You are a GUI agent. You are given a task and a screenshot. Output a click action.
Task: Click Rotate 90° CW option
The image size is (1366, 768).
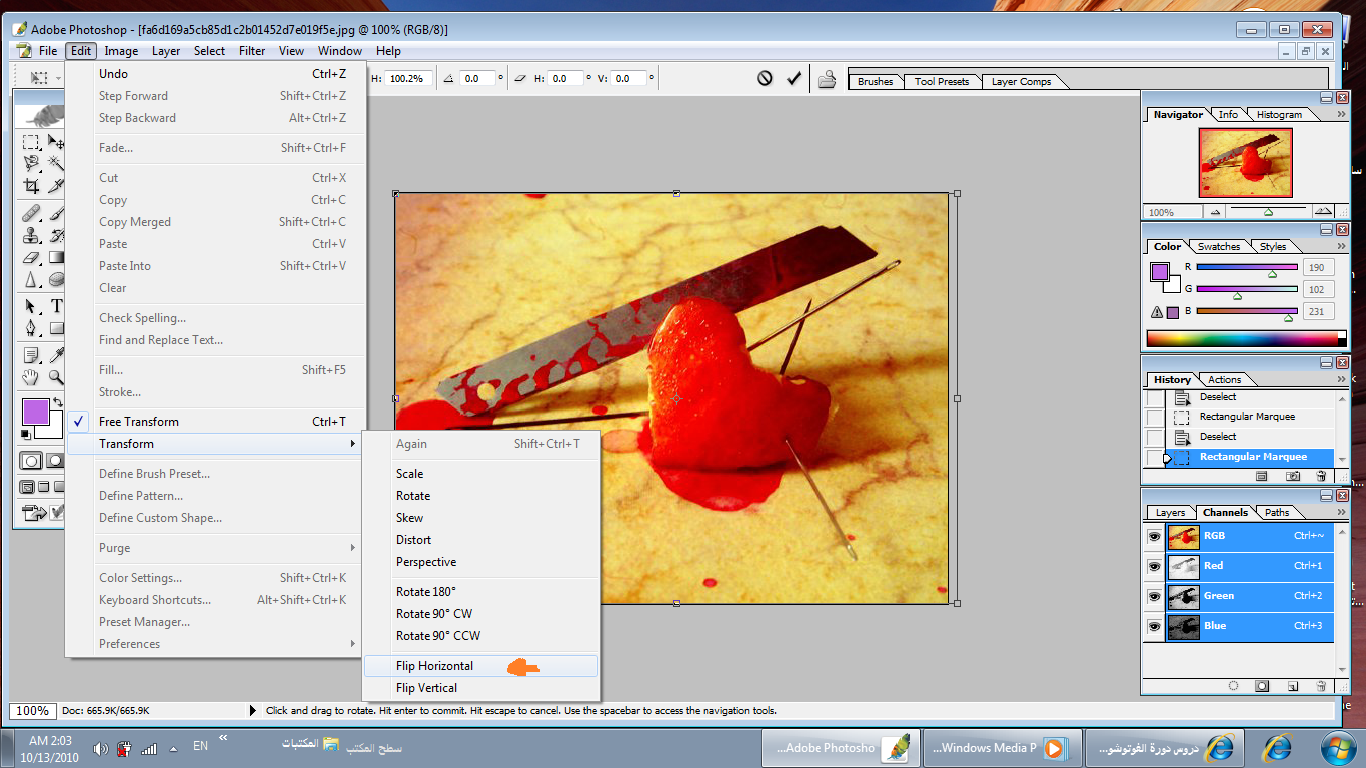(x=434, y=614)
